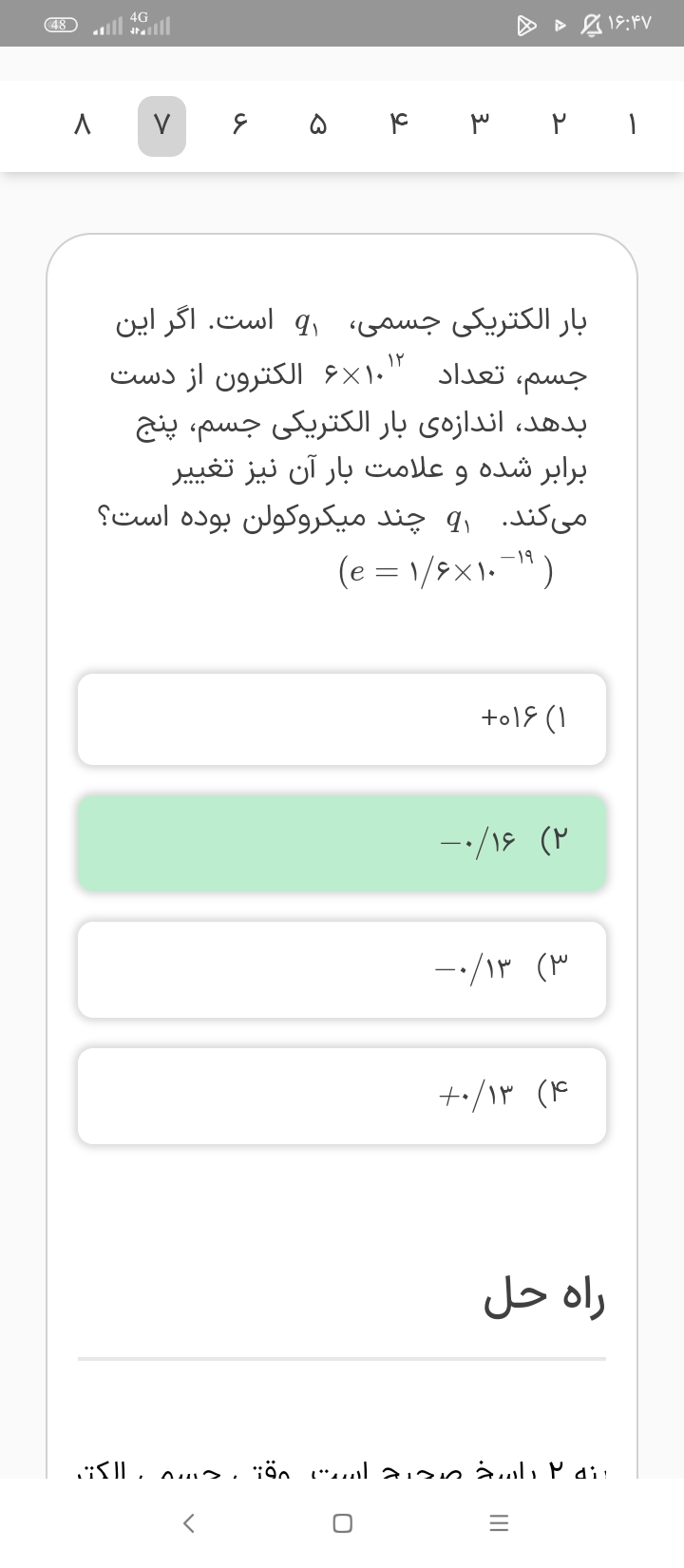Navigate to question 5 tab
Image resolution: width=684 pixels, height=1568 pixels.
coord(318,125)
